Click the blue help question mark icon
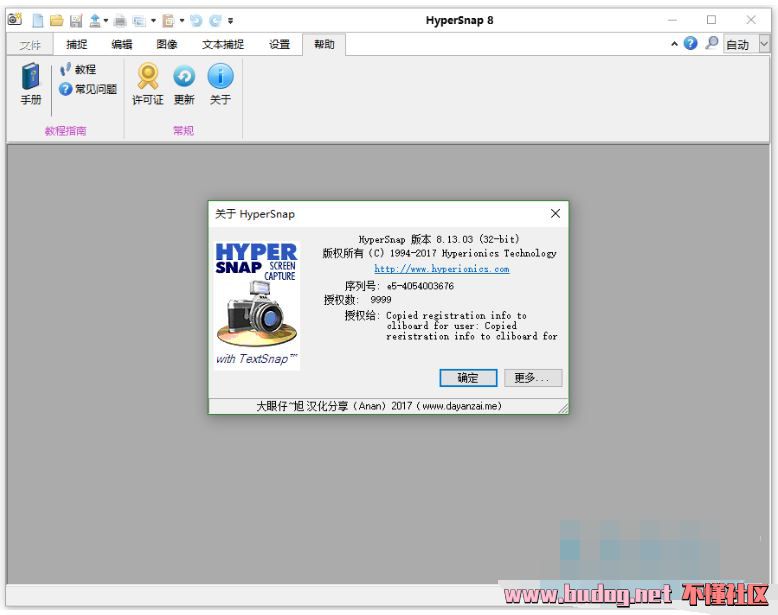This screenshot has height=615, width=778. (x=691, y=44)
